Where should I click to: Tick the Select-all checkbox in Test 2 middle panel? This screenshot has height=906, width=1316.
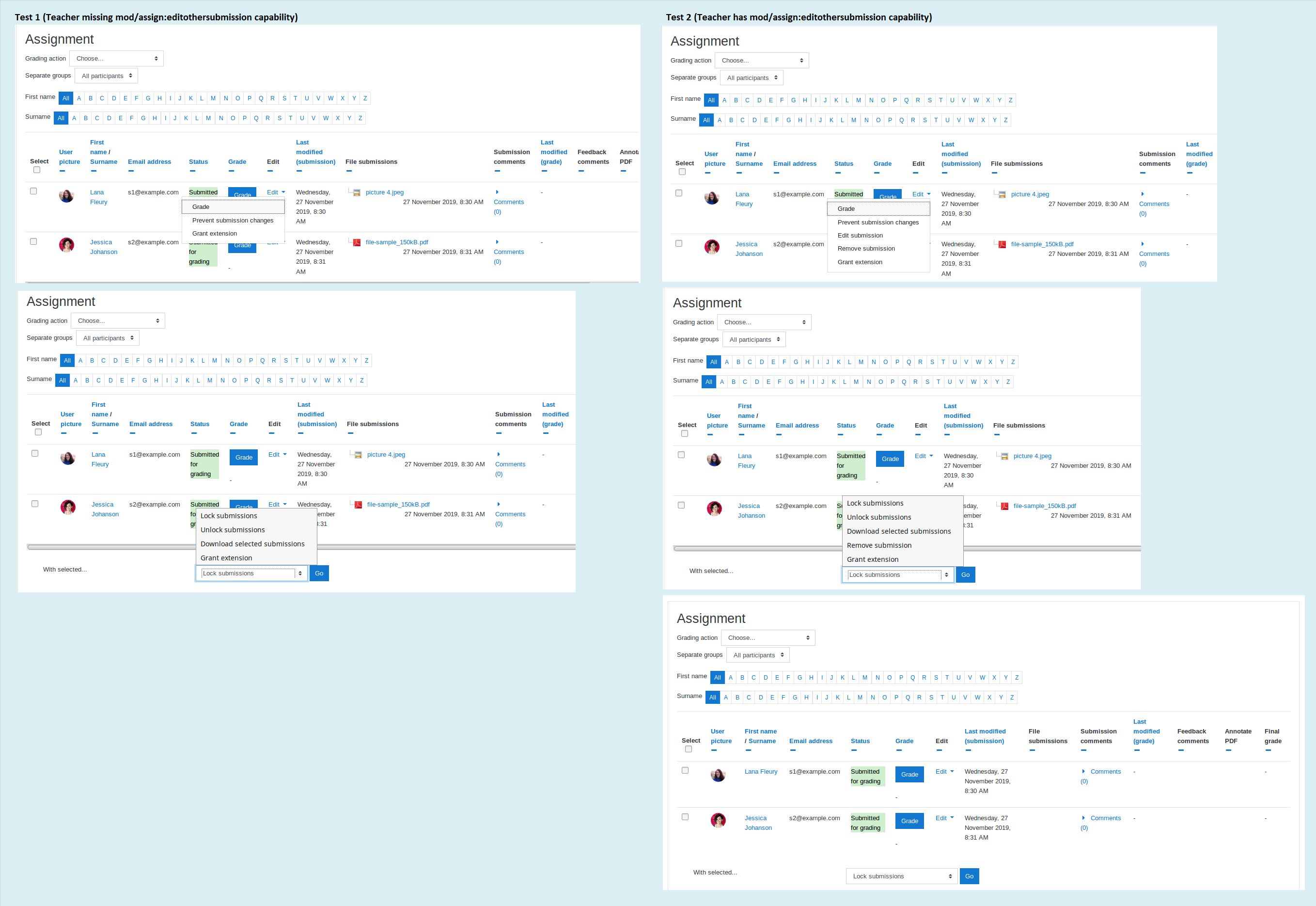(685, 434)
